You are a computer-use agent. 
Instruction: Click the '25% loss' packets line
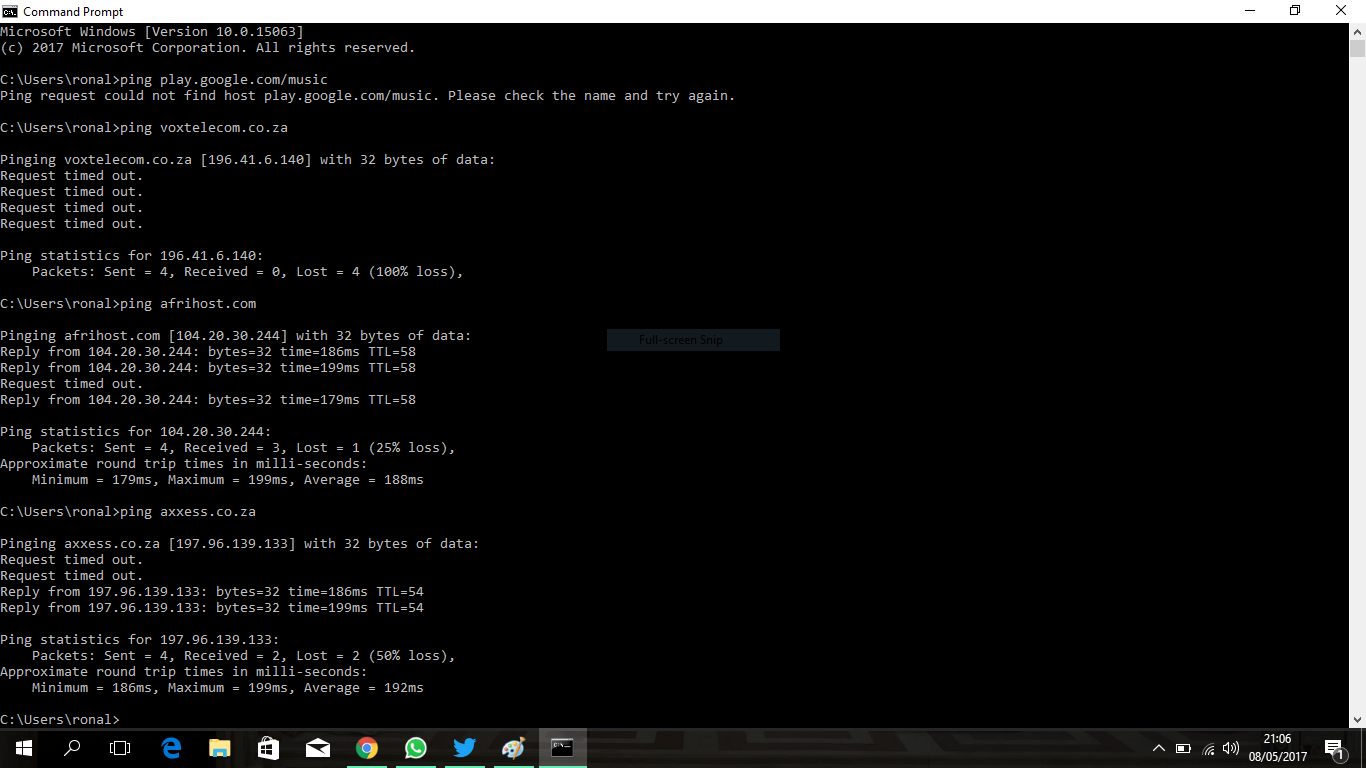[244, 447]
